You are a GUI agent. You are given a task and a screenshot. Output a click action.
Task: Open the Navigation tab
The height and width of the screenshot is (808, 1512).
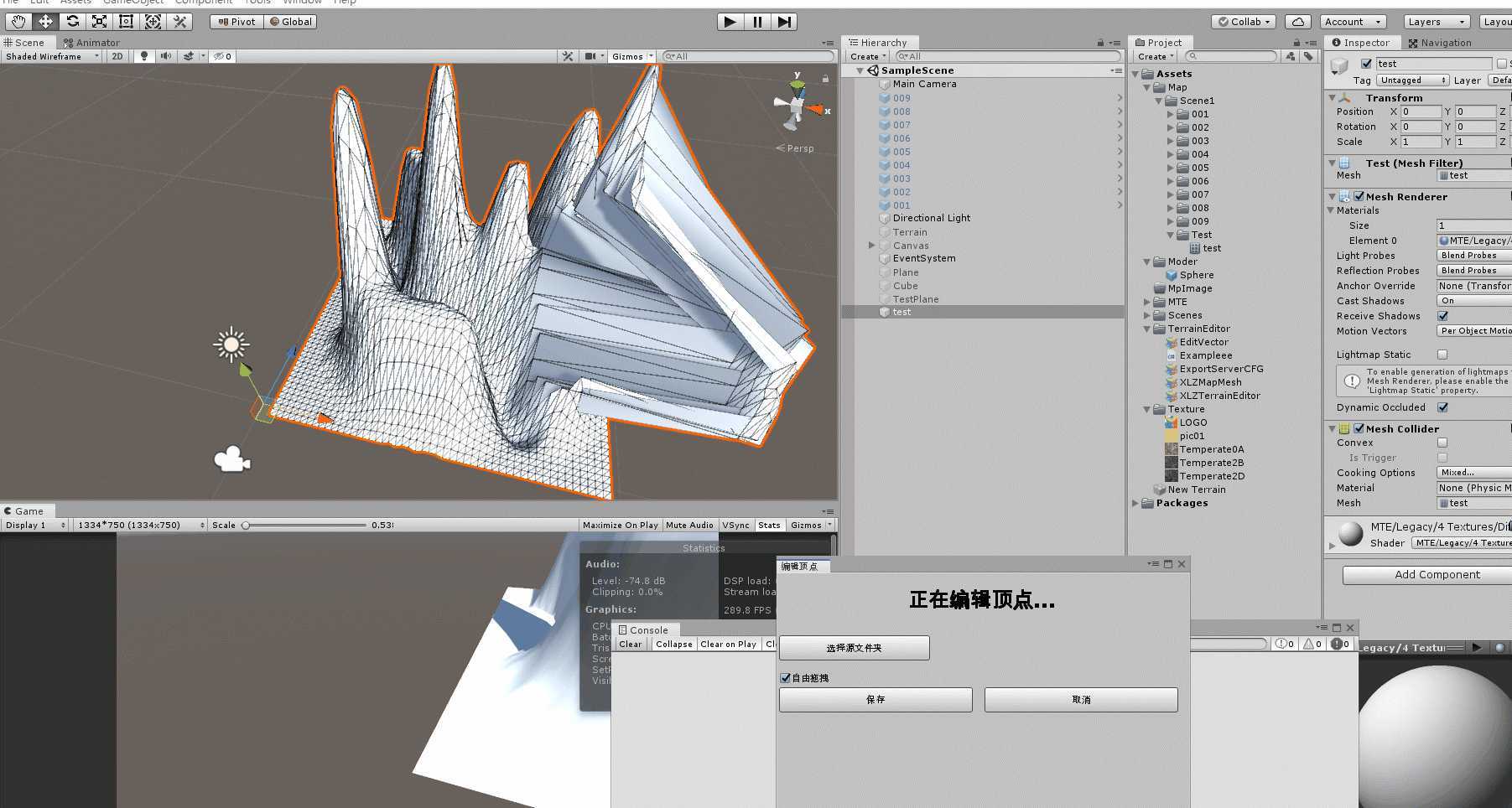click(1440, 43)
